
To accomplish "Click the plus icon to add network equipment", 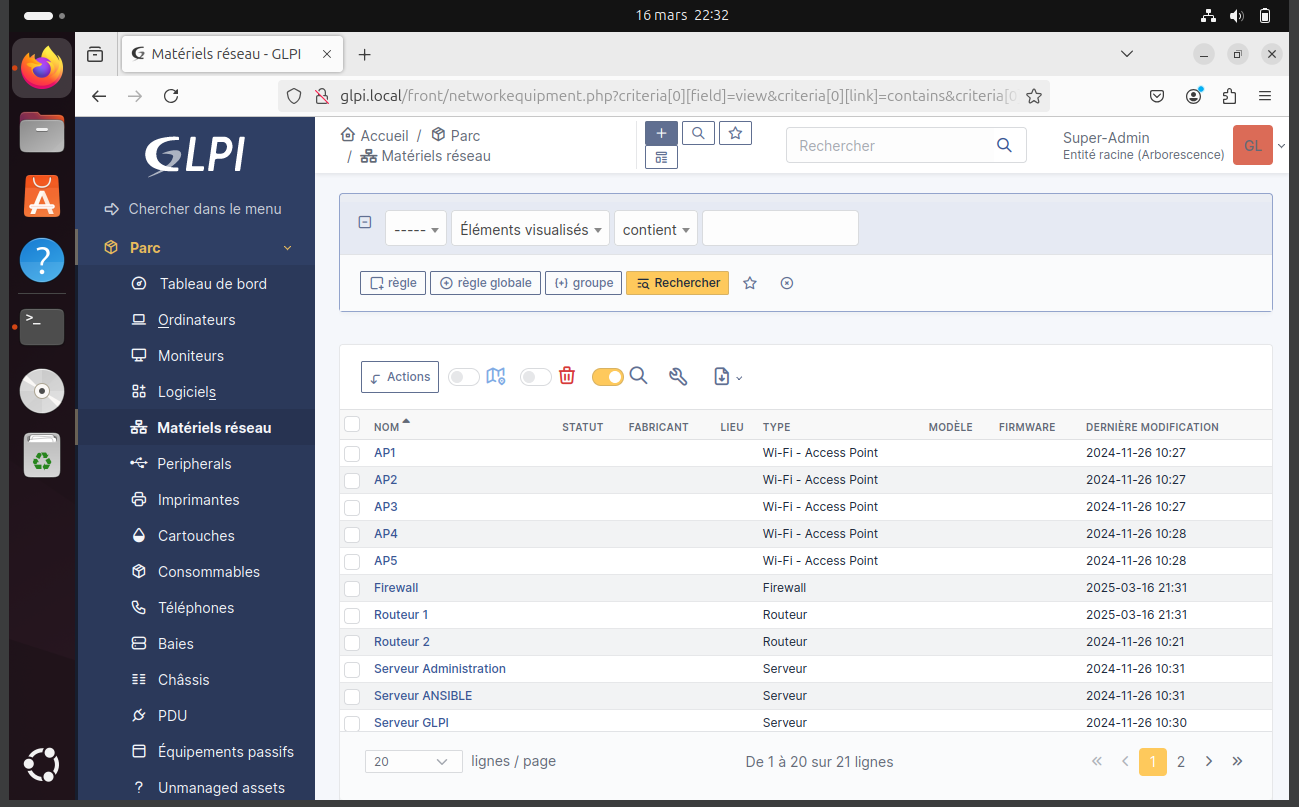I will 661,133.
